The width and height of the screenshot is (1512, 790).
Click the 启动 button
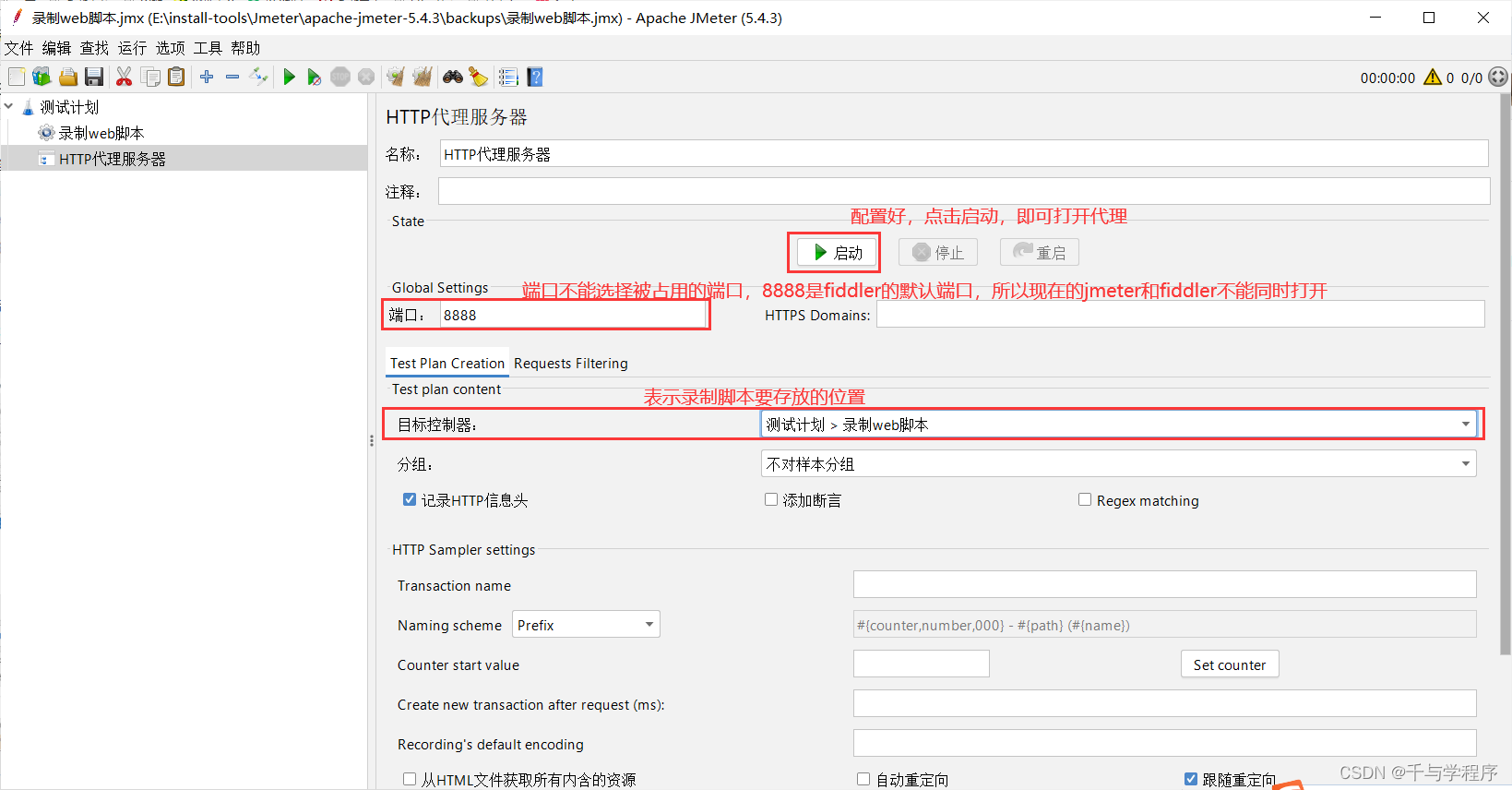[838, 252]
